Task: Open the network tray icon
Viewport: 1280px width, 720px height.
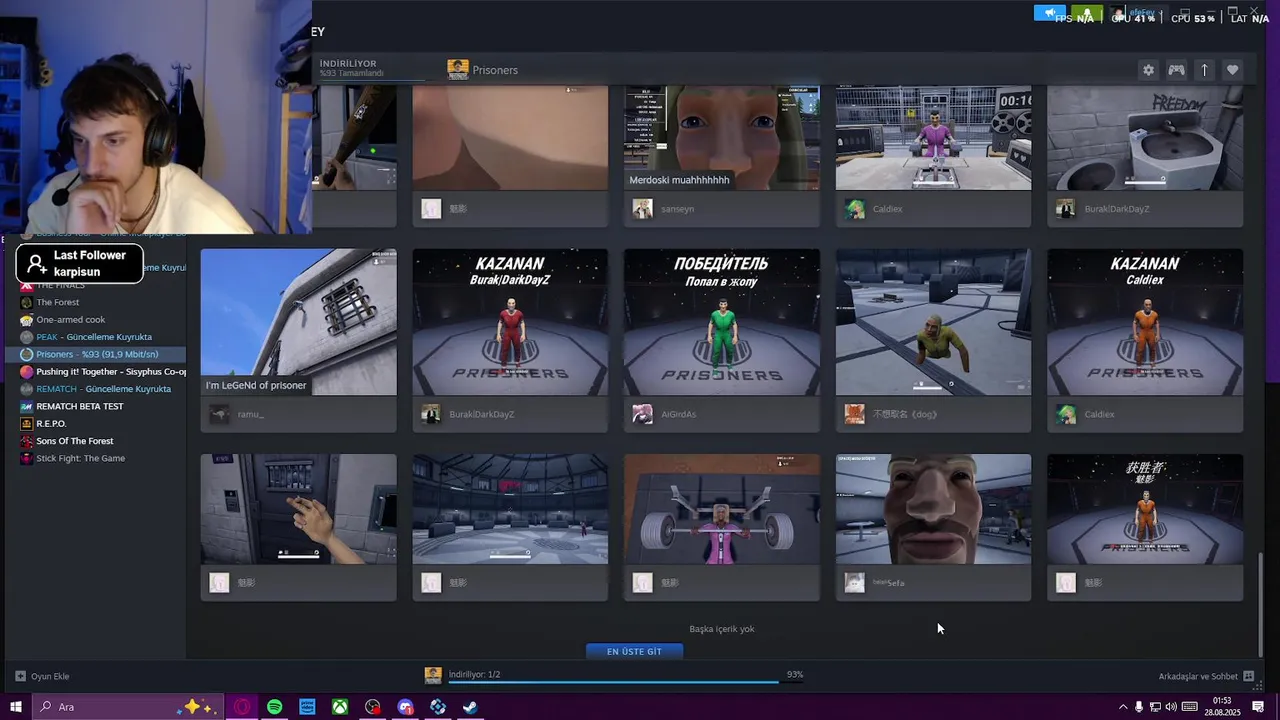Action: [x=1155, y=707]
